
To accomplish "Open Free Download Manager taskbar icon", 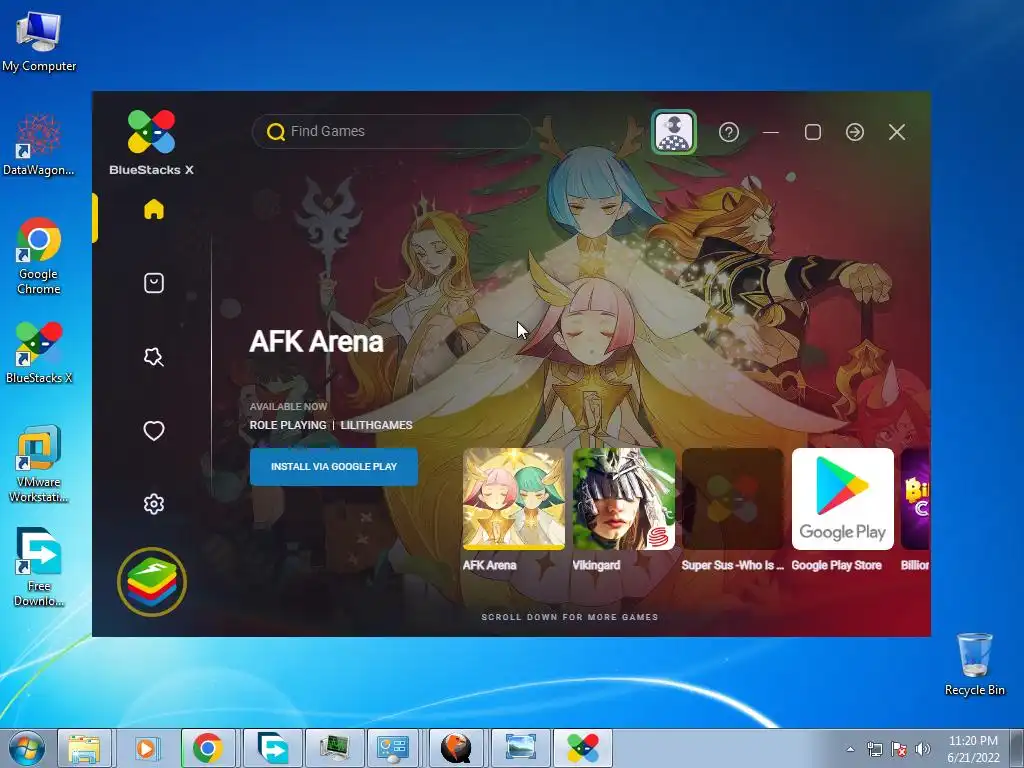I will coord(272,748).
